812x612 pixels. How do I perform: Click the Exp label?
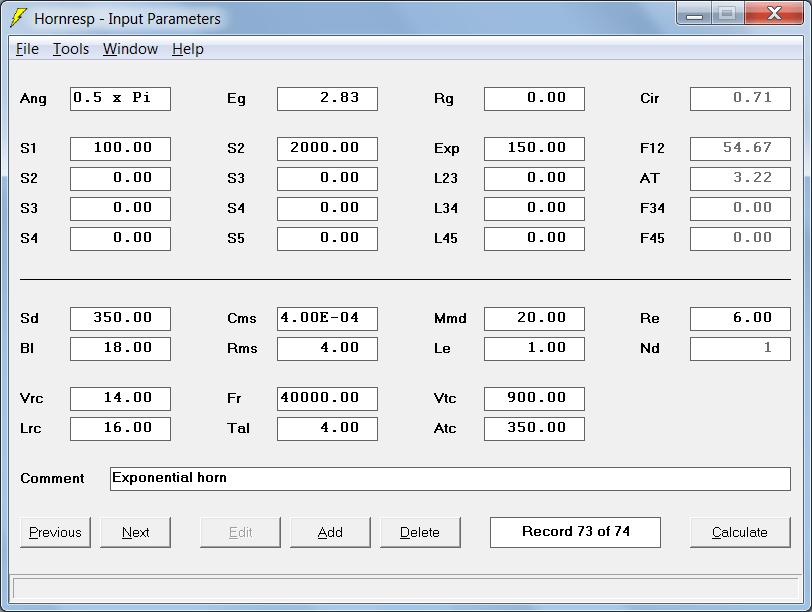446,149
